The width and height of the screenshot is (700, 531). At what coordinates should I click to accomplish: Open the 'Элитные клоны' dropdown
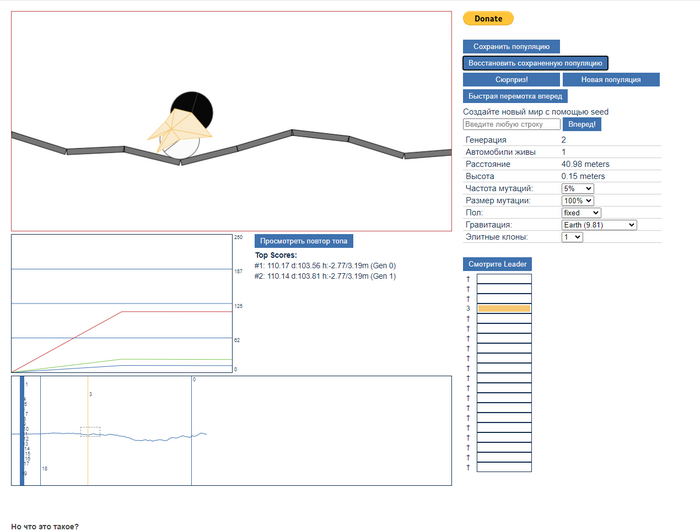(572, 237)
